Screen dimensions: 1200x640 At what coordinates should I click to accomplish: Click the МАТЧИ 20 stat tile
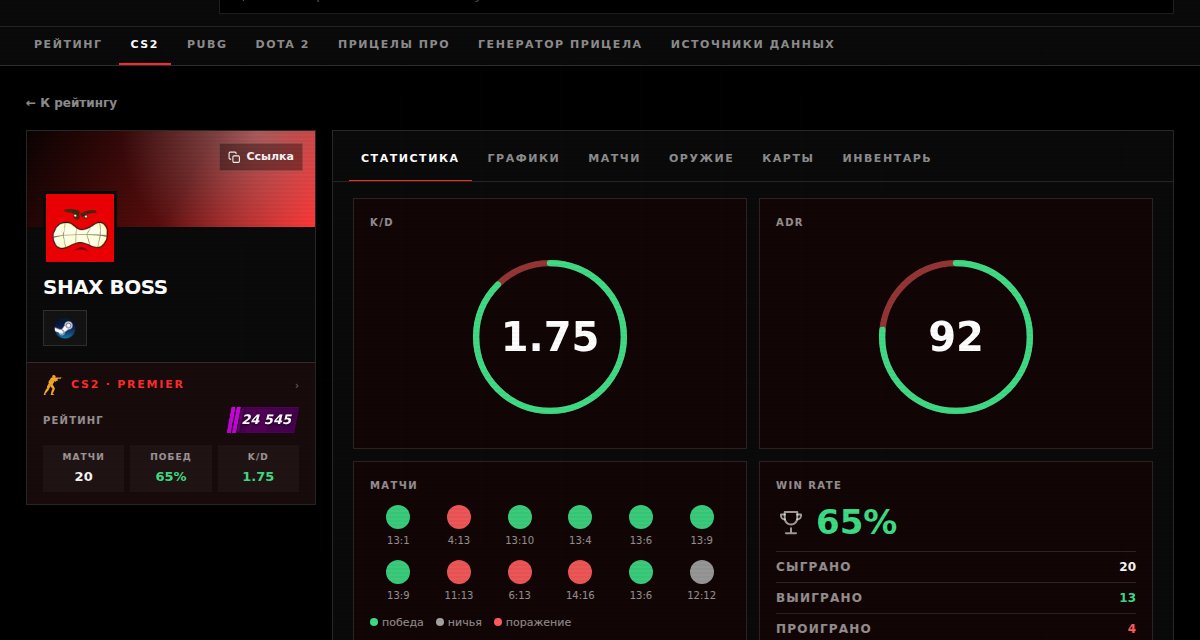point(84,468)
